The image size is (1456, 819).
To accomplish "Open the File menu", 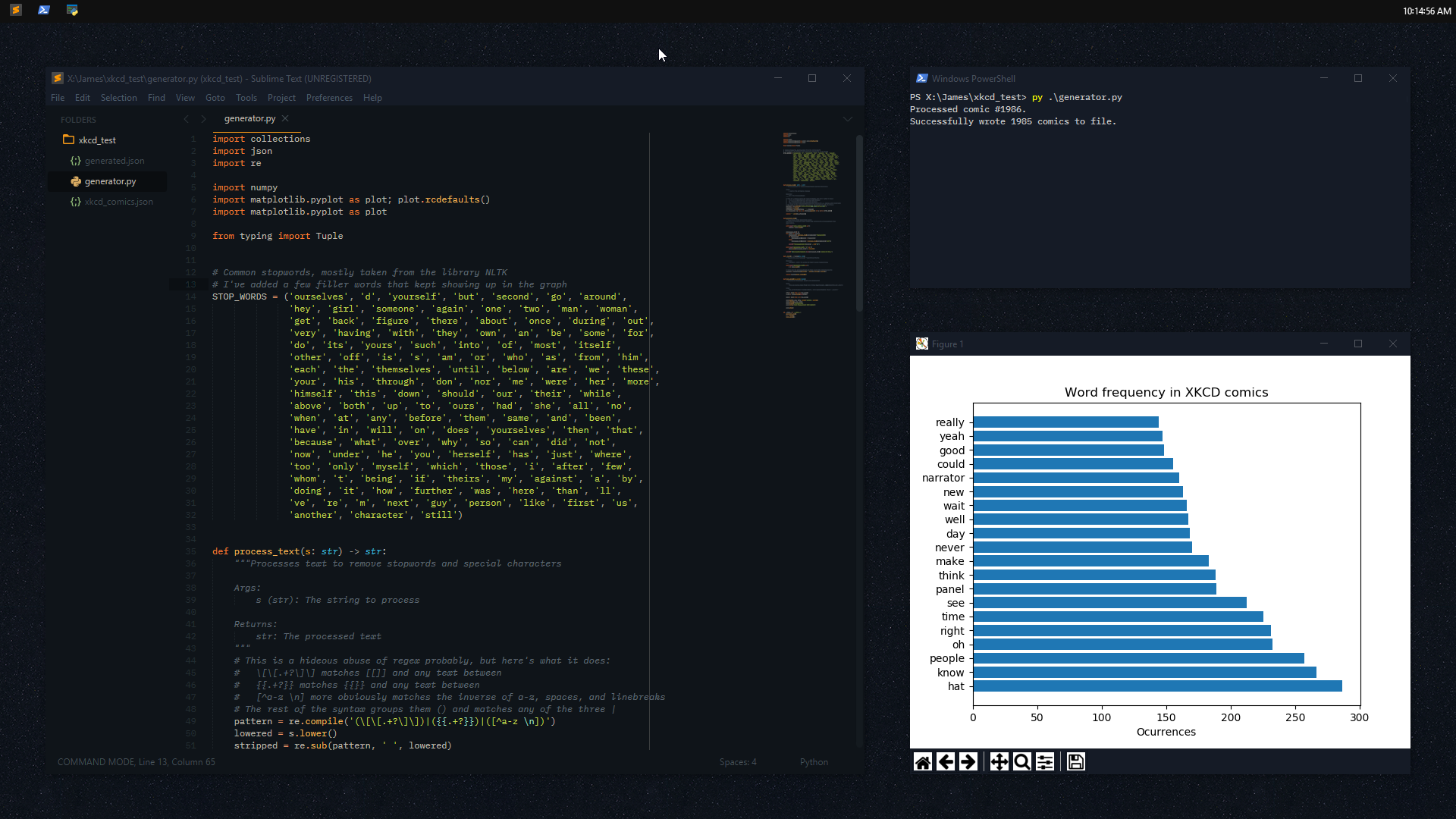I will click(58, 98).
